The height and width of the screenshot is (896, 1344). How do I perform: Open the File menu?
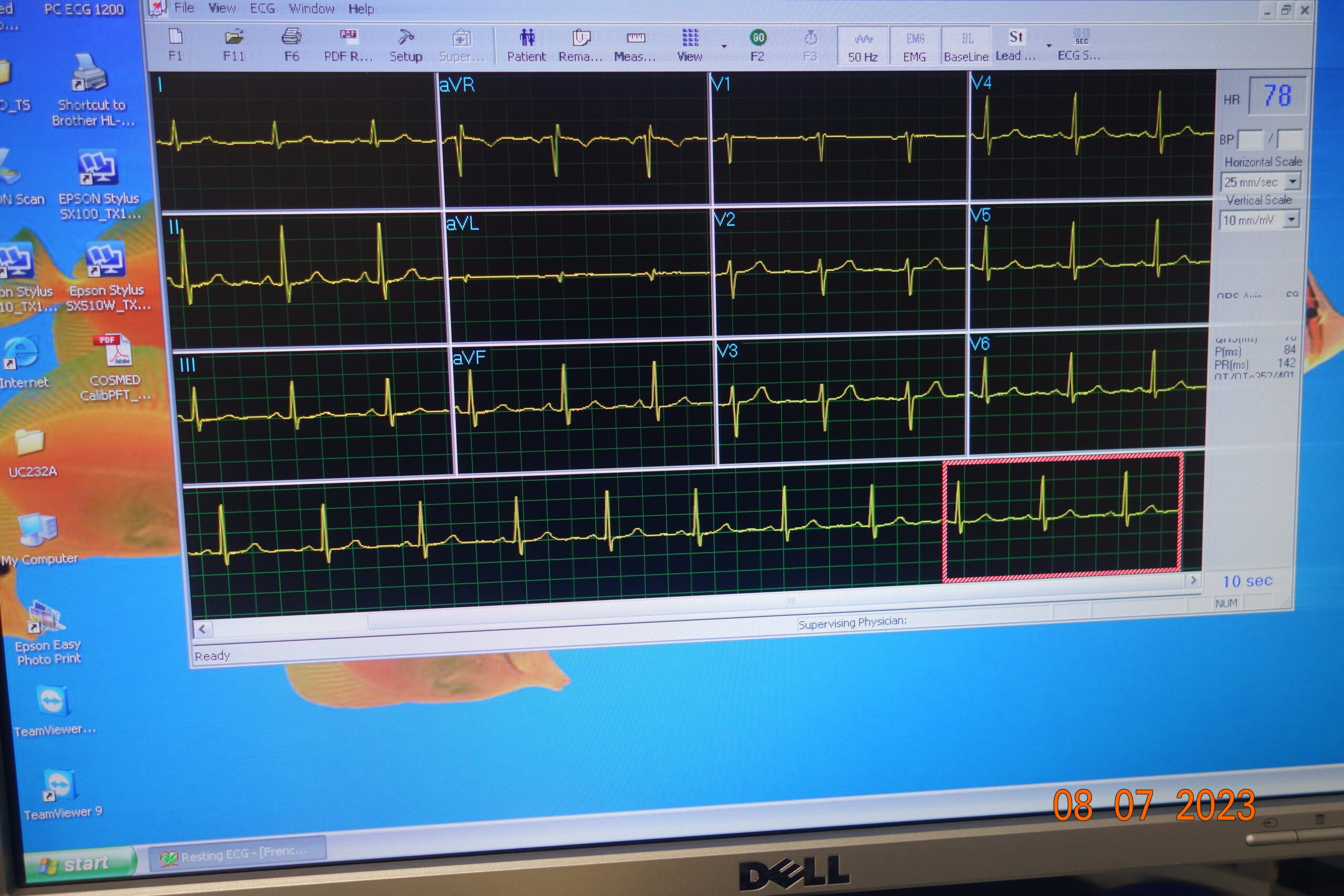click(x=184, y=8)
